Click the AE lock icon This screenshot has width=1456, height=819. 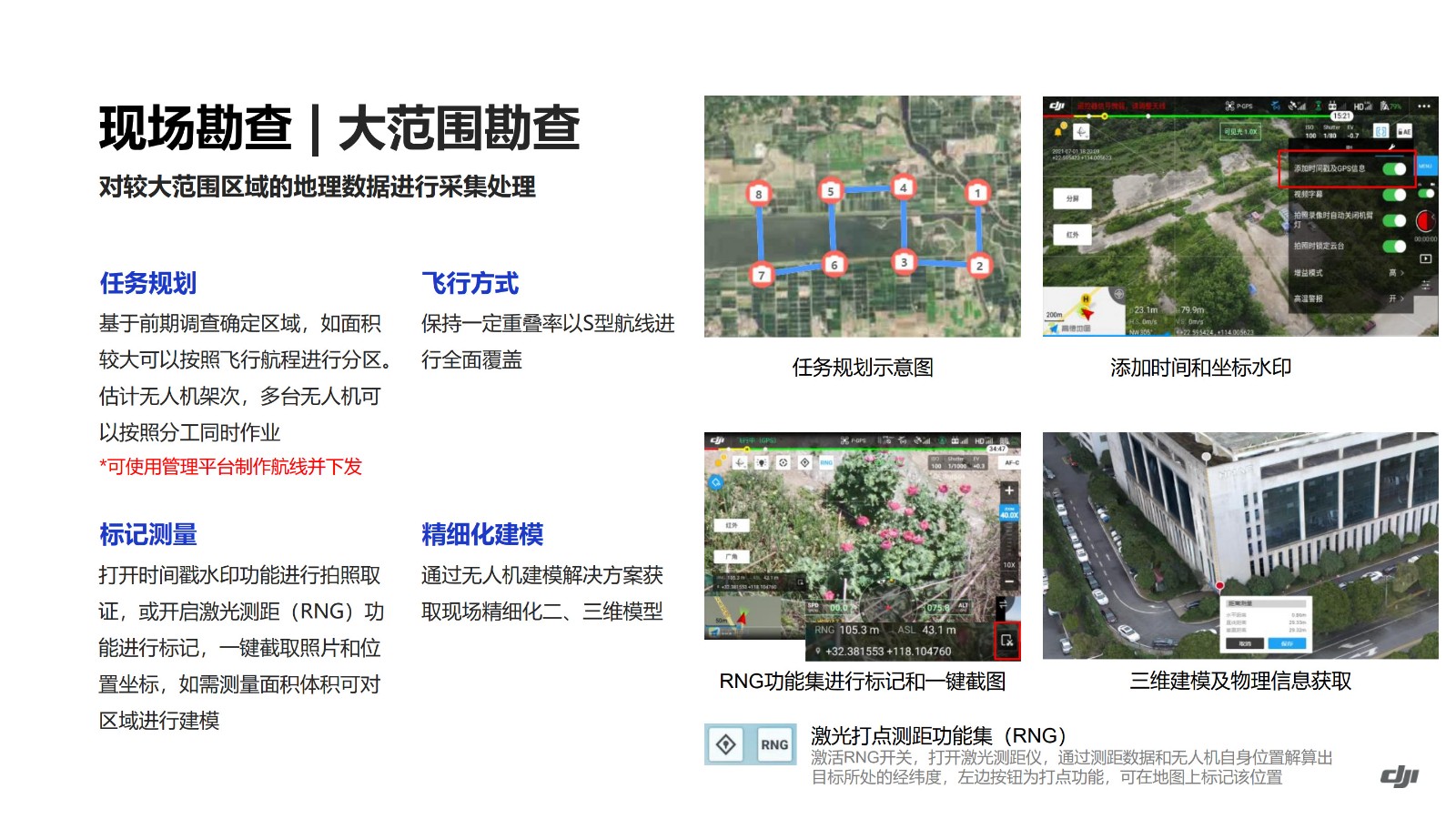[x=1404, y=132]
